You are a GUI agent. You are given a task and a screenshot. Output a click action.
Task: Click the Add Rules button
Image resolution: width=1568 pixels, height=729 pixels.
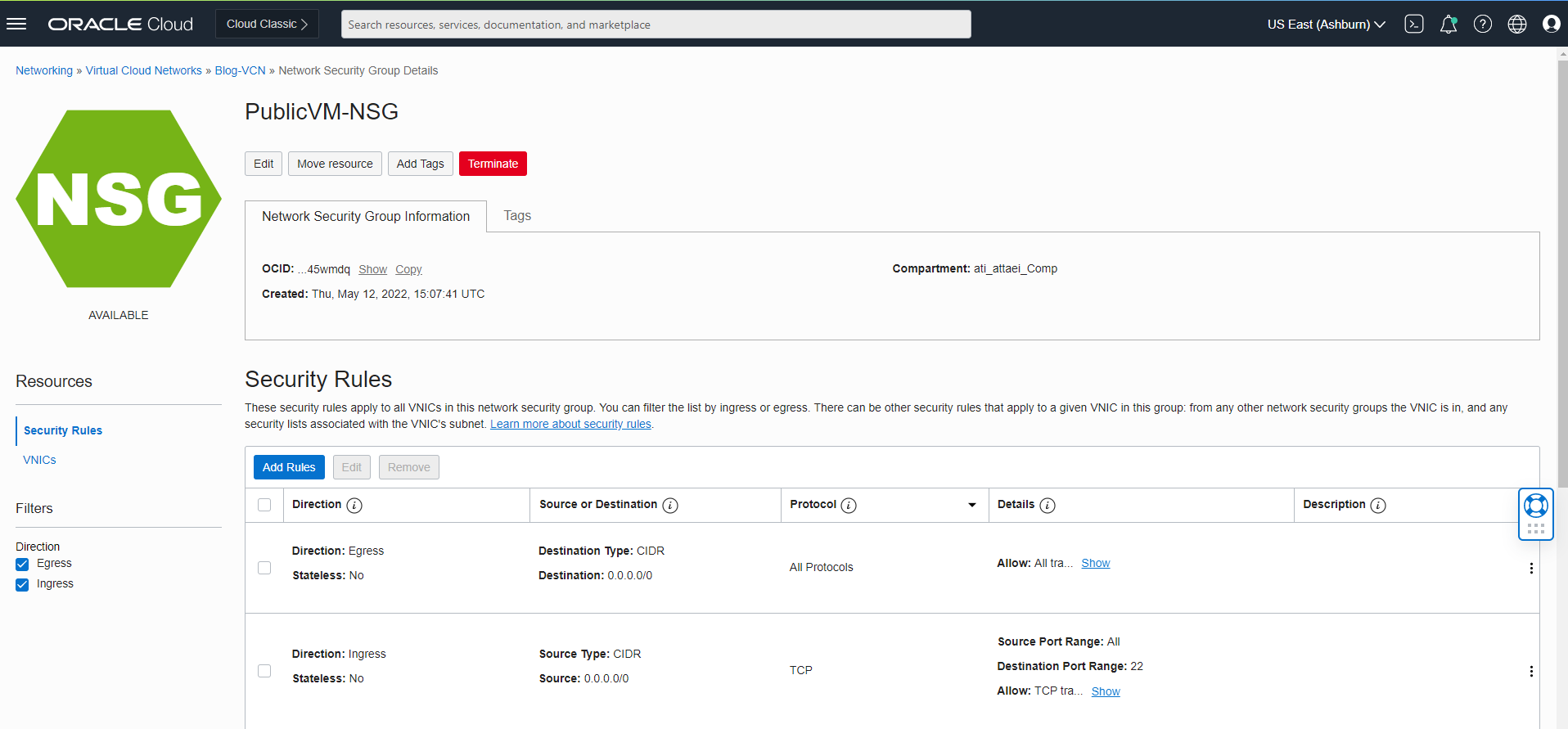click(x=289, y=467)
